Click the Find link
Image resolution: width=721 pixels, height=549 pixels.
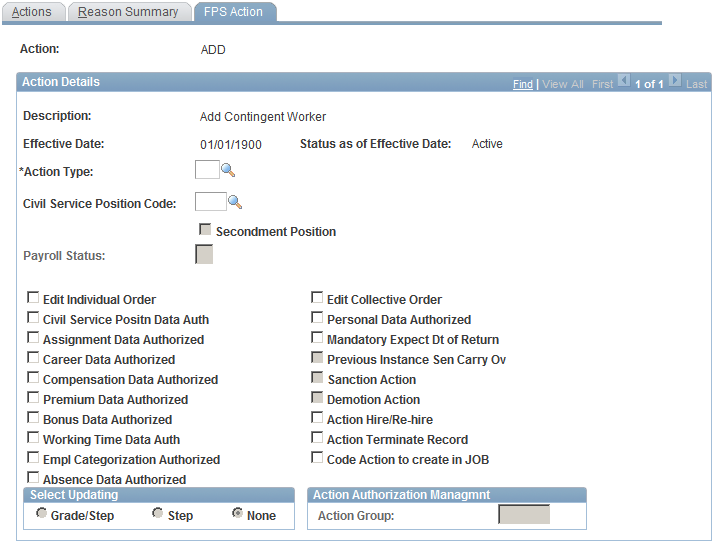(x=523, y=84)
